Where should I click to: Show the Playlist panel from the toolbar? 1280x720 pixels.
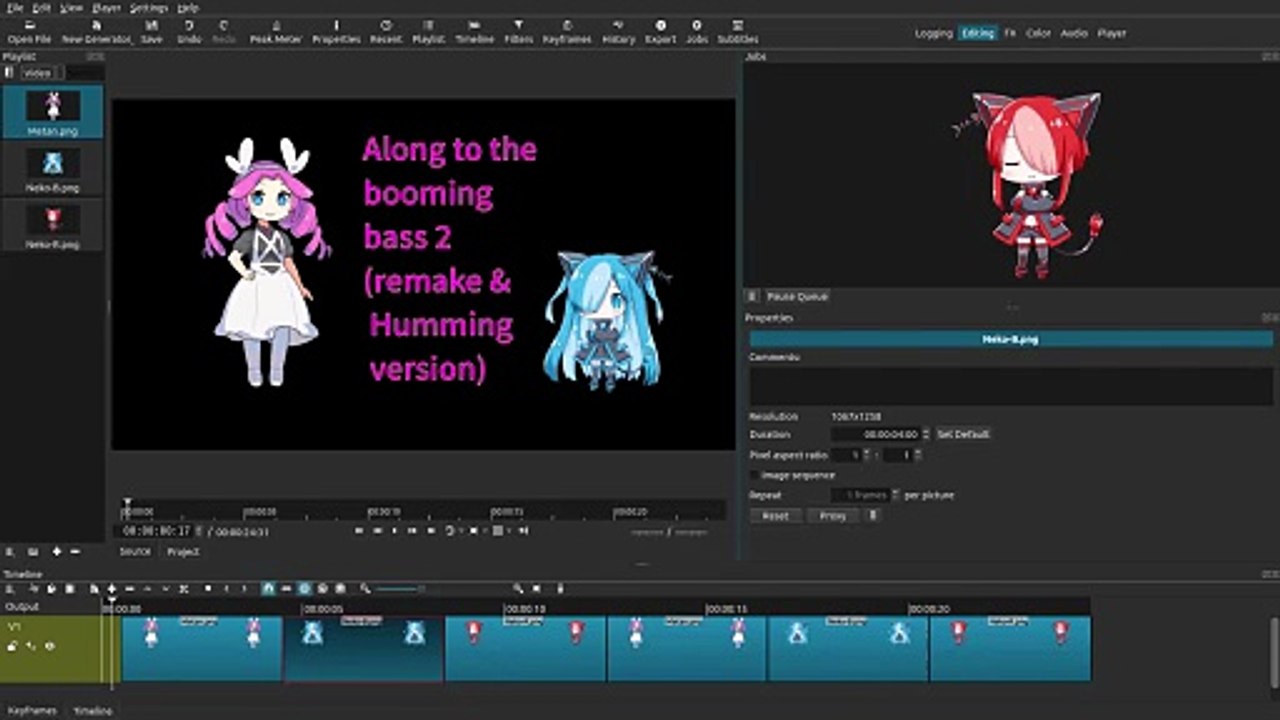pos(429,32)
